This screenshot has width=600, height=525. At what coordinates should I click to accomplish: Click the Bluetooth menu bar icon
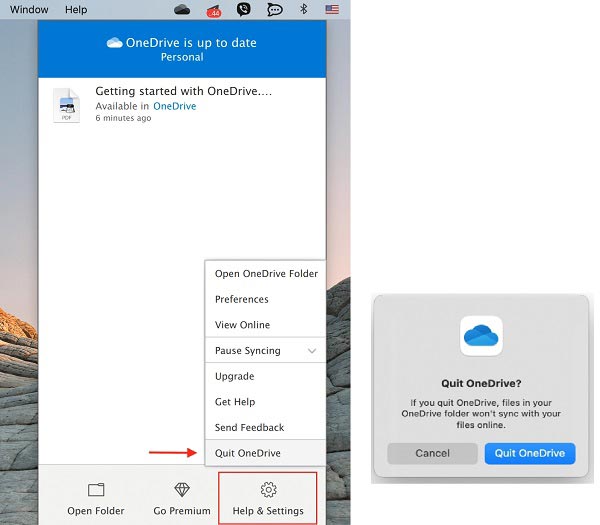[303, 9]
